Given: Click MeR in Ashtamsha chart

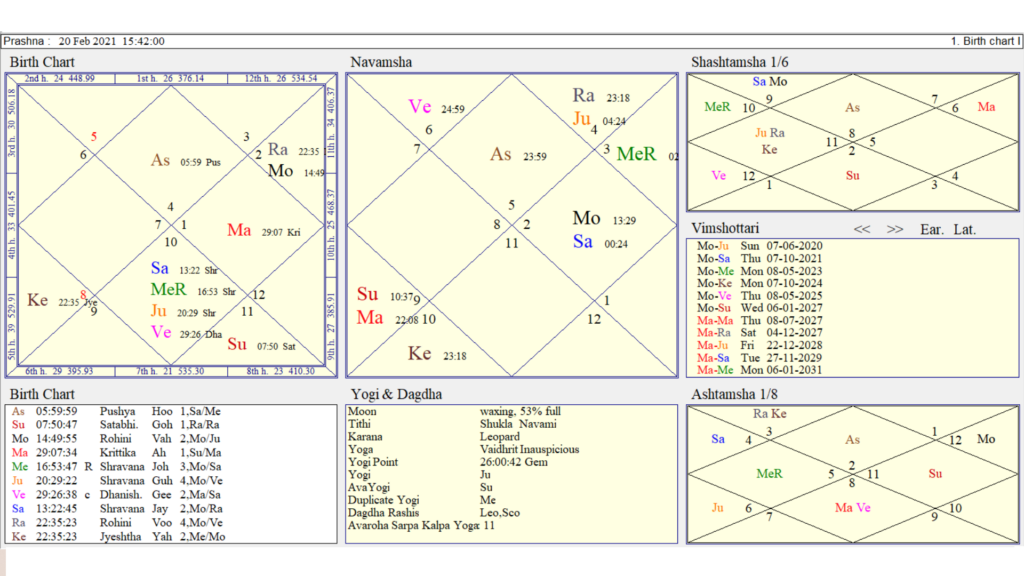Looking at the screenshot, I should pos(769,474).
